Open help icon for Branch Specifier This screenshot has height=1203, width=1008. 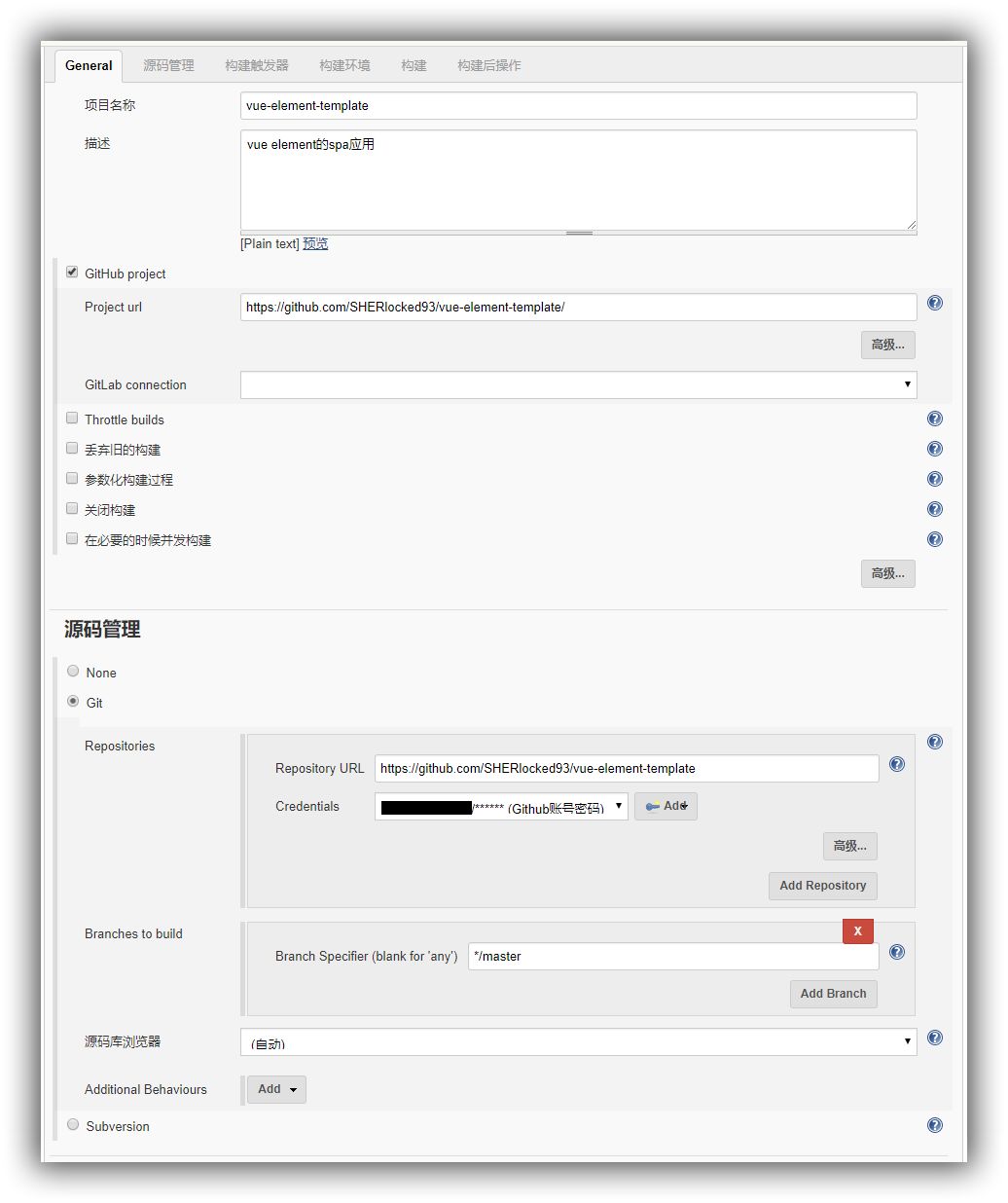coord(897,952)
